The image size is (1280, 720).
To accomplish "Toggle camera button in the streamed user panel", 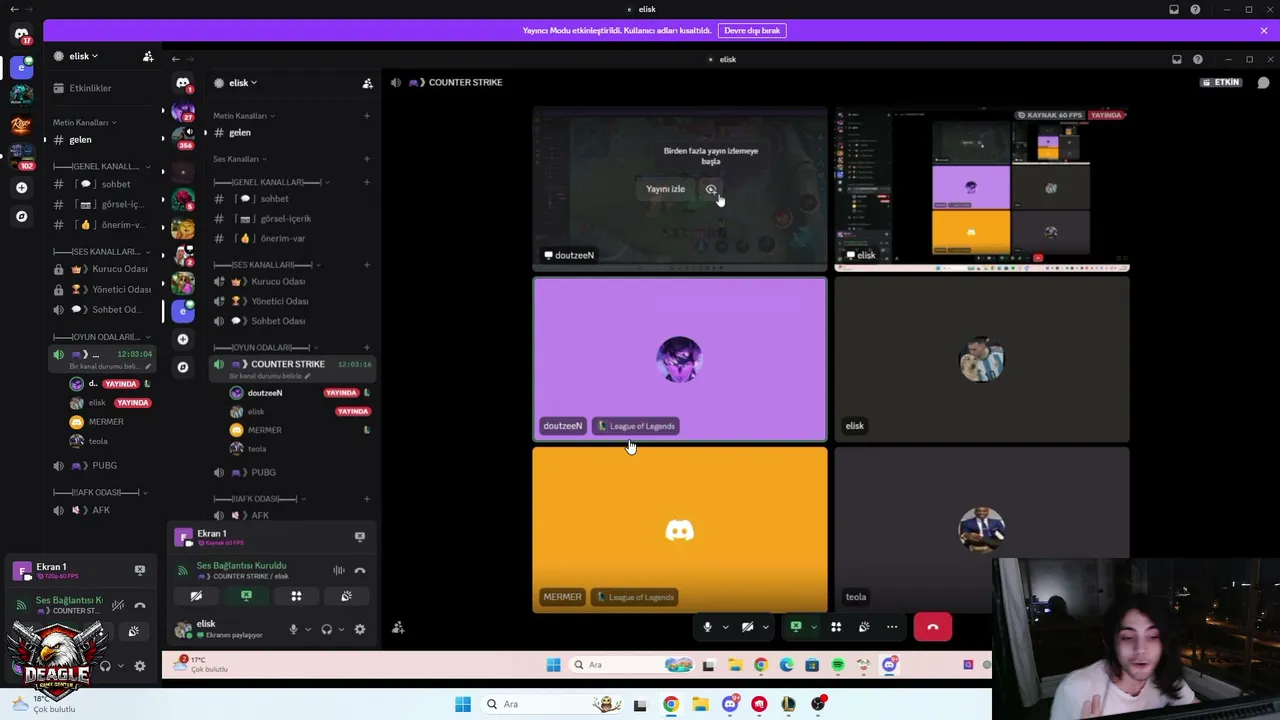I will [x=196, y=596].
